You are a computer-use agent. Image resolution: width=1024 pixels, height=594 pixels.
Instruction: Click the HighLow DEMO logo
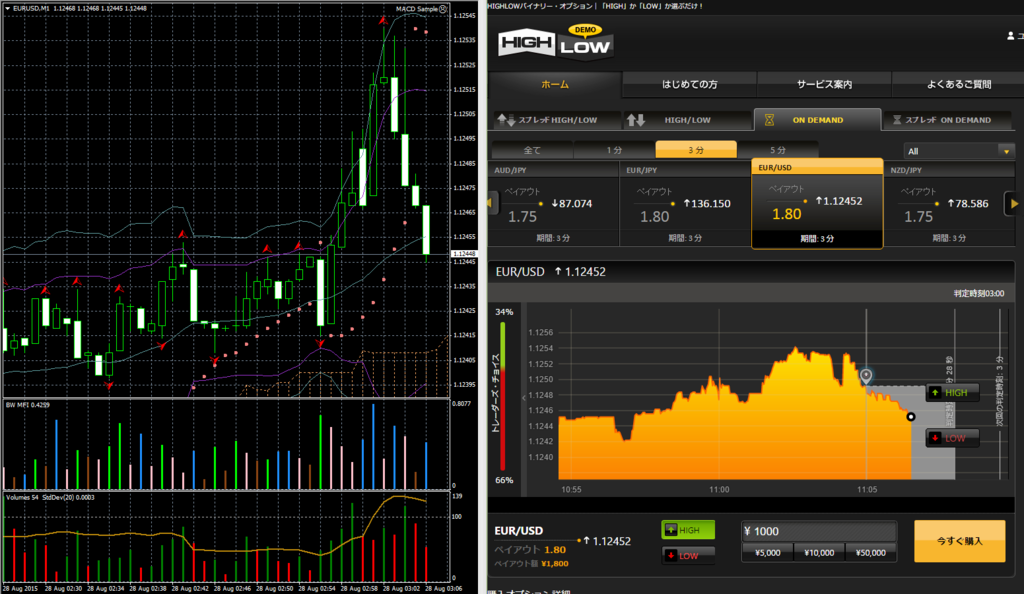click(x=555, y=43)
